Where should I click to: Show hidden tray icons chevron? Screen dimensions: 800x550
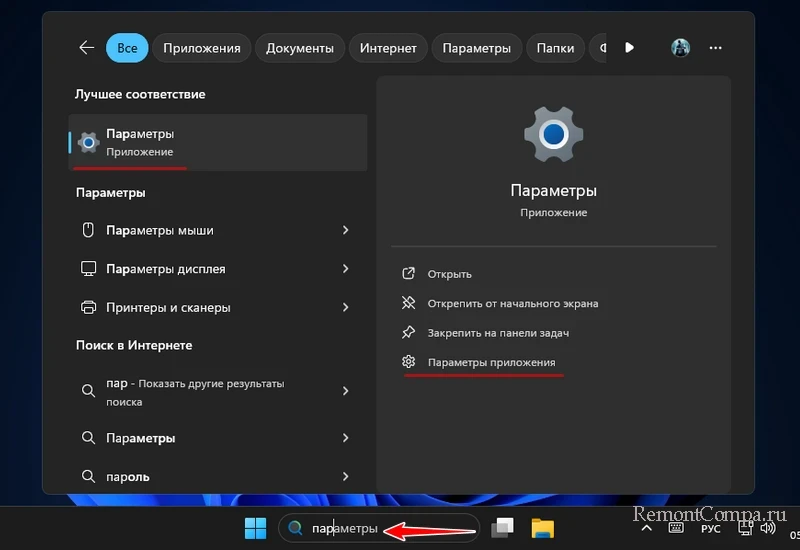(x=646, y=528)
